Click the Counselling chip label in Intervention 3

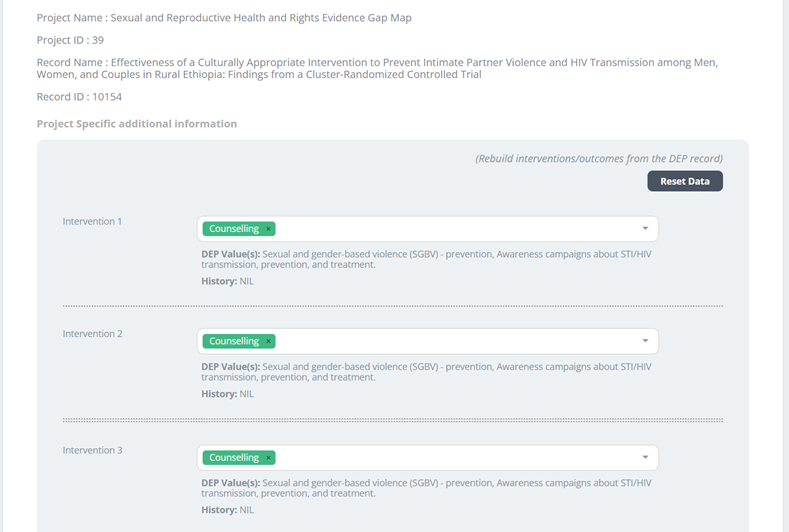(x=233, y=458)
